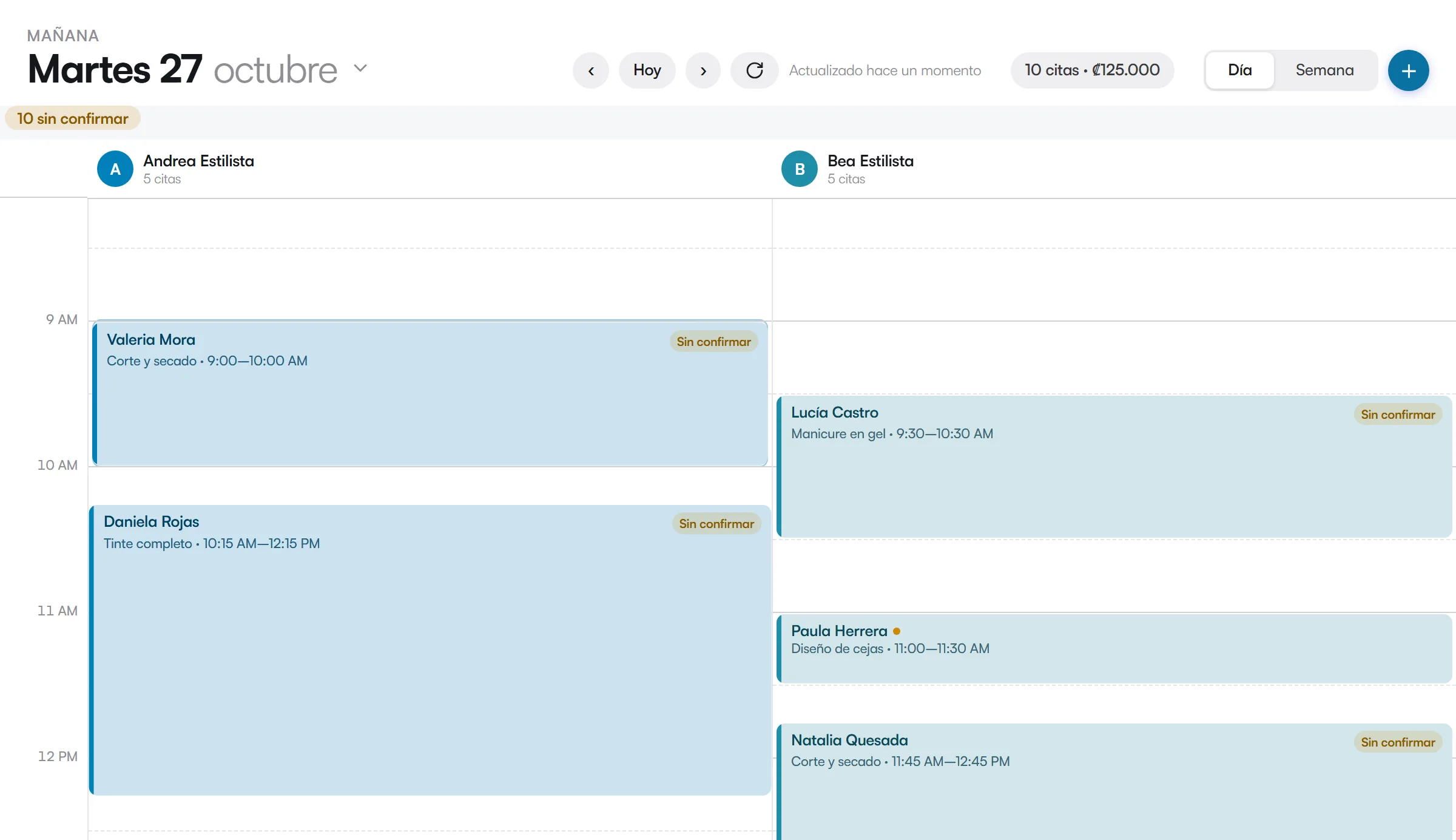Click Bea Estilista avatar circle
The height and width of the screenshot is (840, 1456).
click(x=800, y=169)
